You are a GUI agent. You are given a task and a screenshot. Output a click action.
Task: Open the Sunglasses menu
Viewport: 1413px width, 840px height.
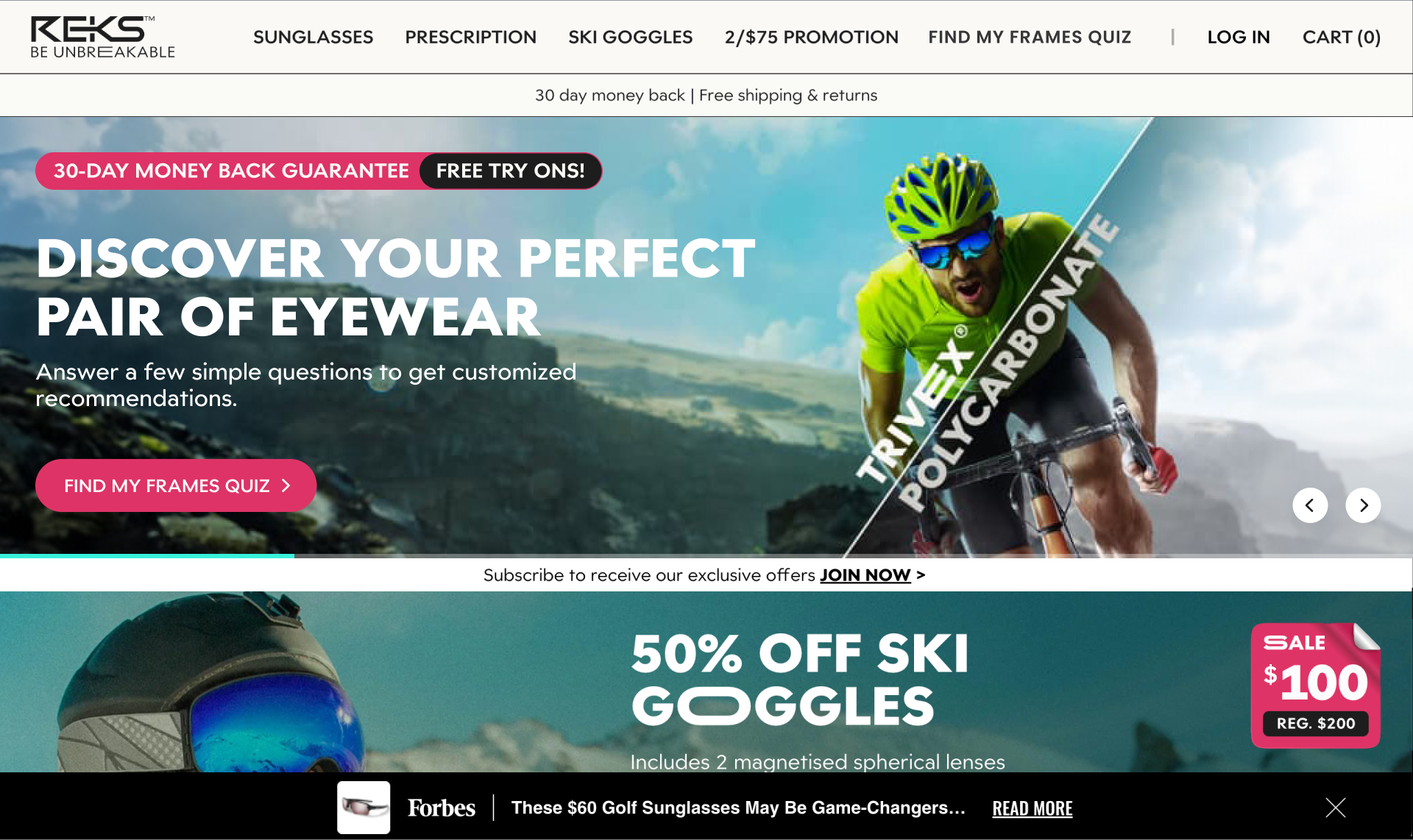(x=314, y=37)
